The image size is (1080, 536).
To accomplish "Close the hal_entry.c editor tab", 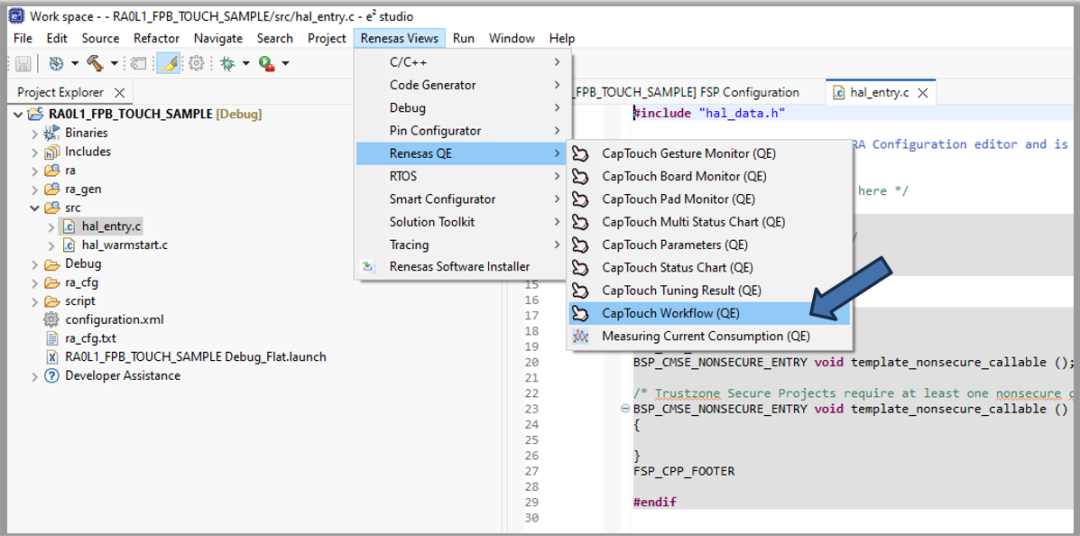I will (x=923, y=92).
